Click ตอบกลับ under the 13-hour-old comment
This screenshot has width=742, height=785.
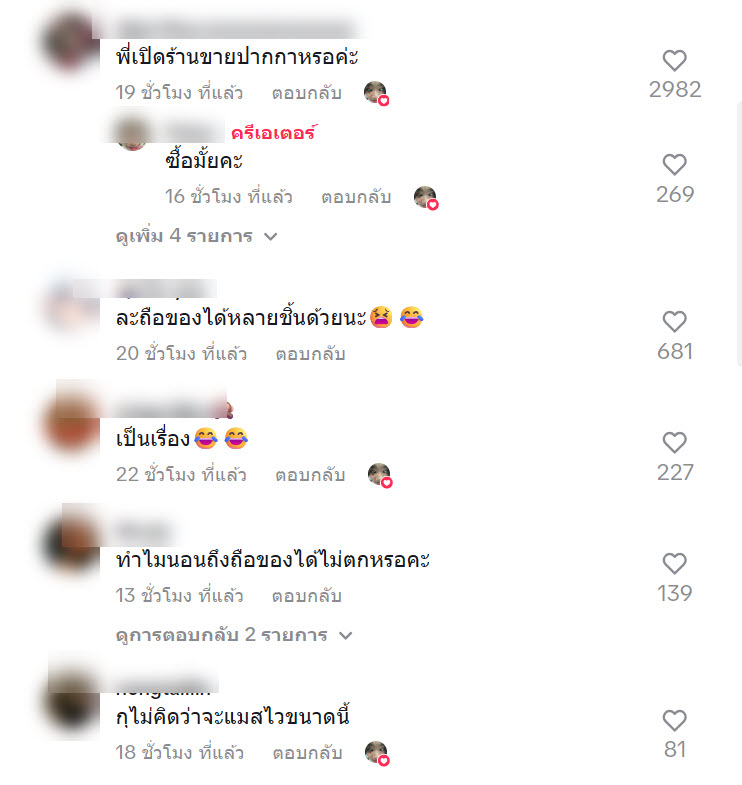(x=306, y=596)
